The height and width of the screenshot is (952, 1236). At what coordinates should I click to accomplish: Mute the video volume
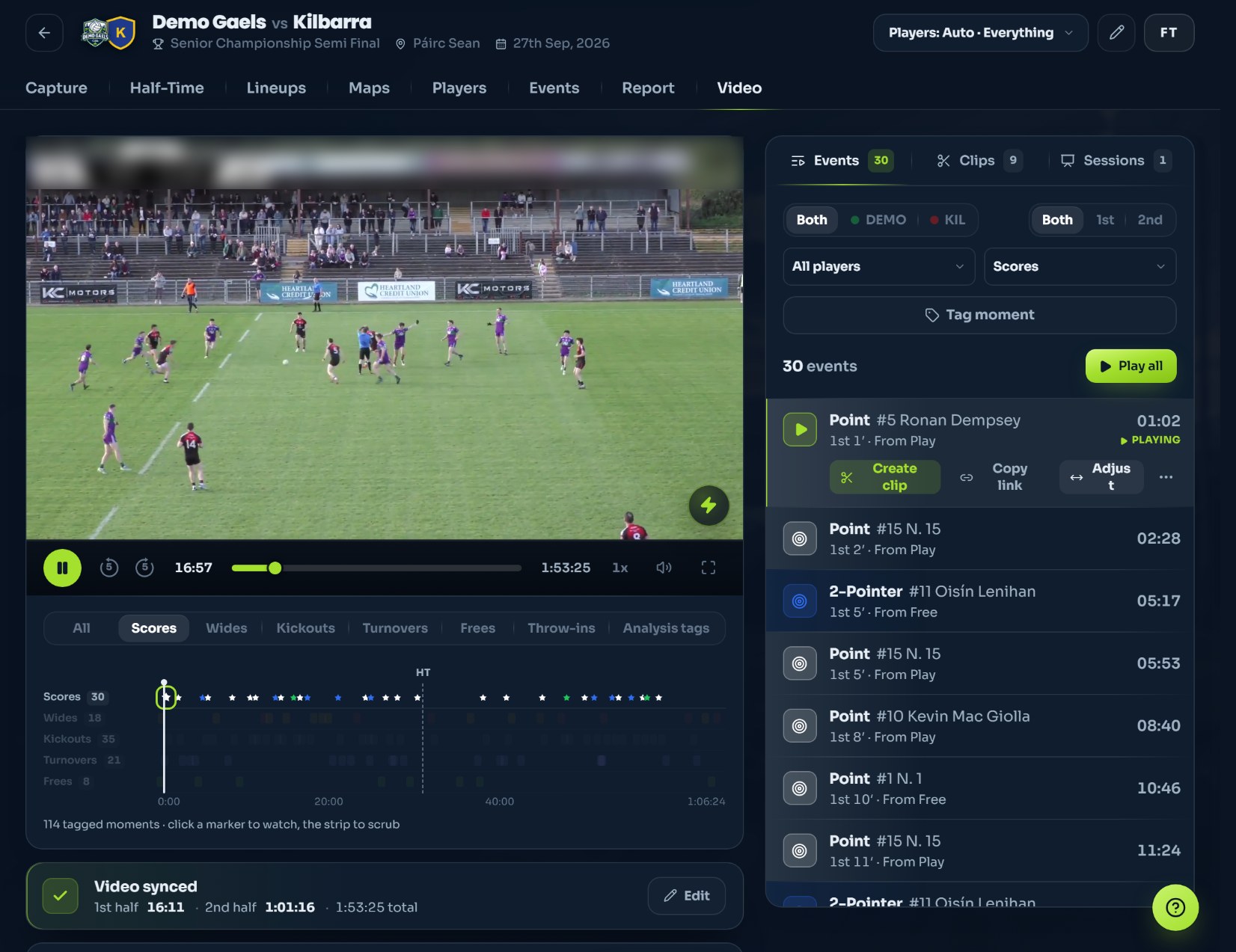click(x=664, y=568)
